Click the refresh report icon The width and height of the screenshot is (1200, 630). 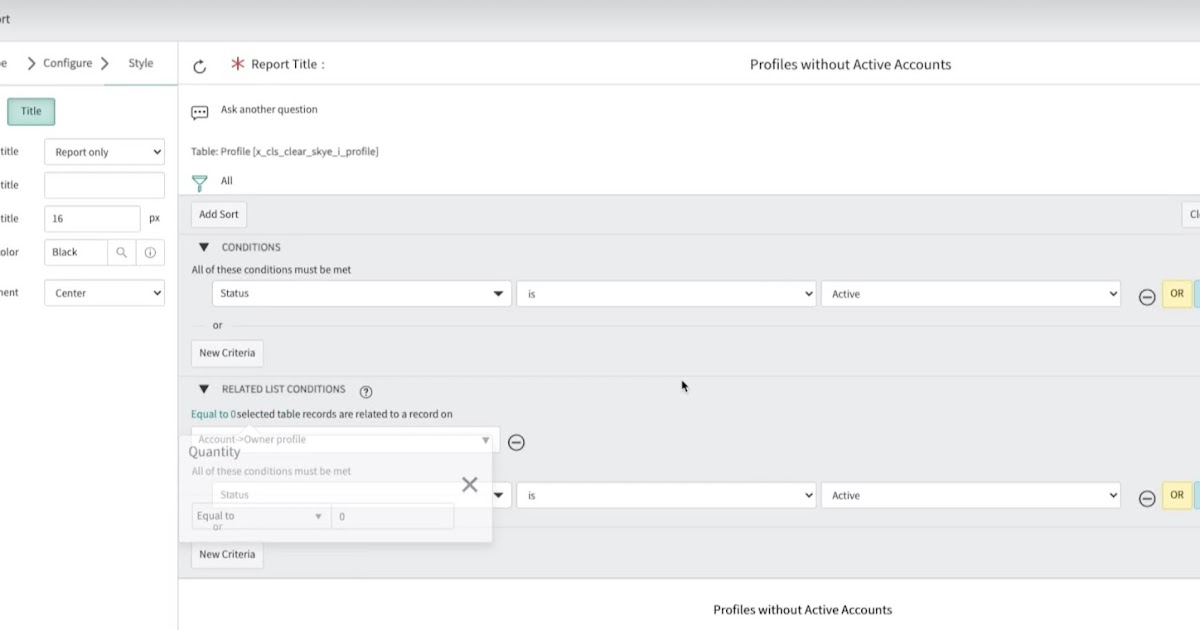point(200,64)
